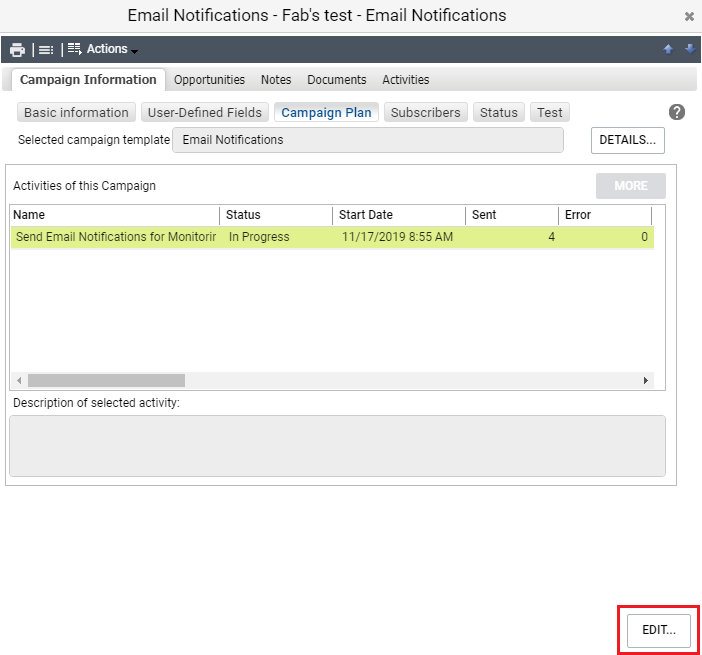Sort activities by Start Date column
The image size is (702, 655).
coord(398,215)
